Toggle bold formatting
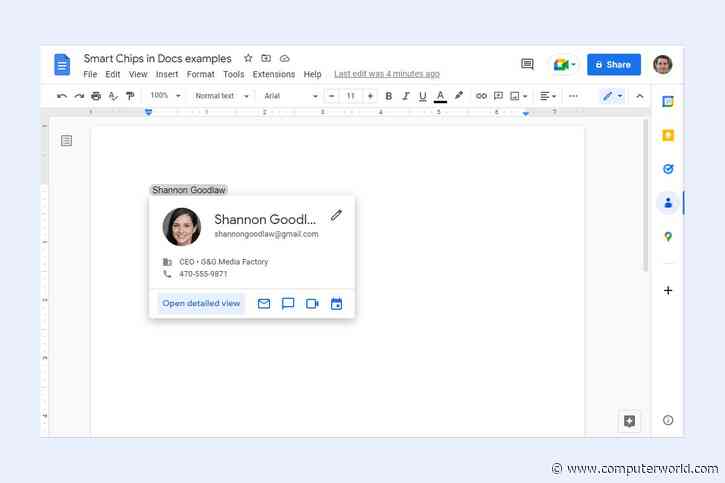 click(x=388, y=96)
